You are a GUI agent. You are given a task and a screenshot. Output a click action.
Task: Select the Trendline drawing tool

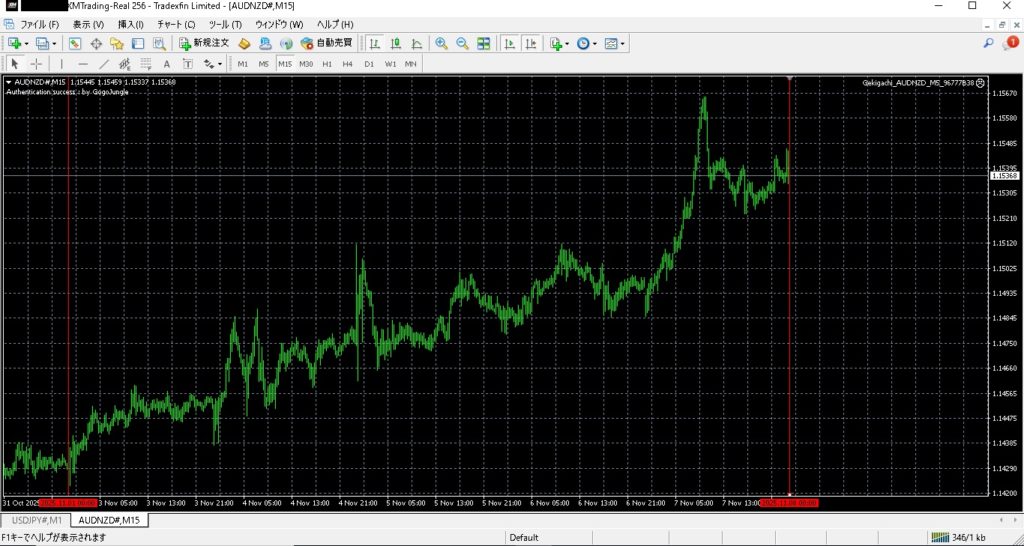[x=103, y=64]
